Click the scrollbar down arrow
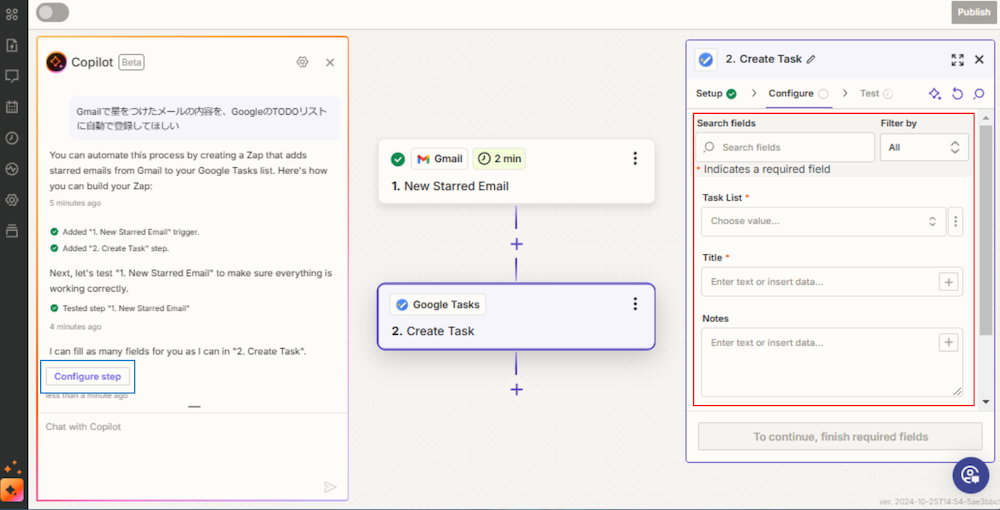The image size is (1000, 510). 986,402
